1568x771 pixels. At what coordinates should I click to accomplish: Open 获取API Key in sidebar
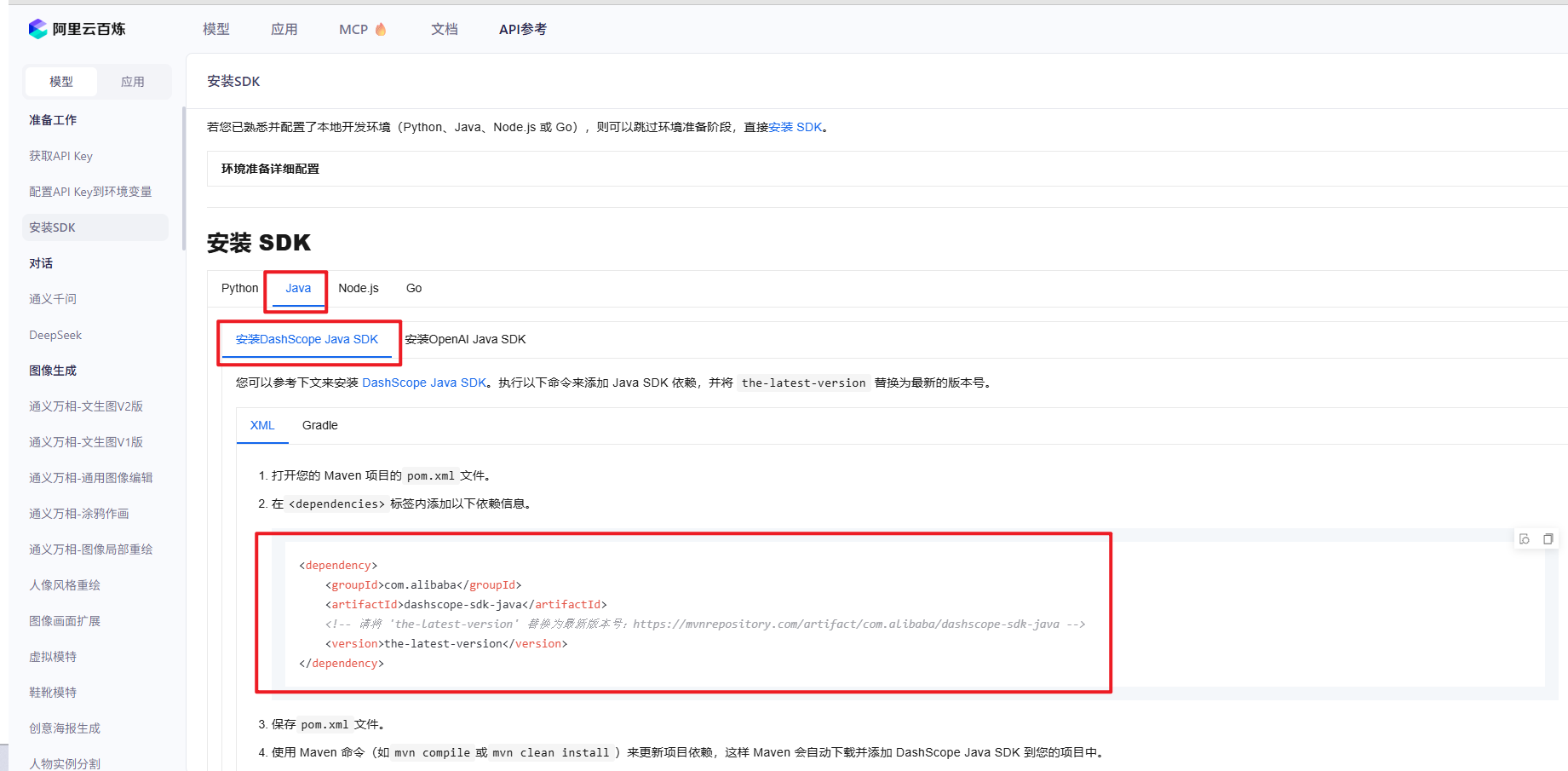pos(61,156)
